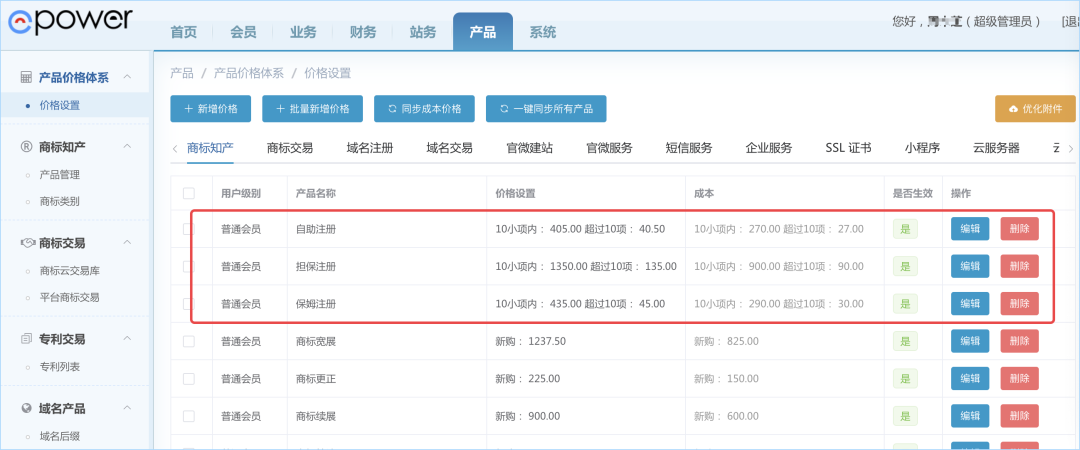This screenshot has width=1080, height=450.
Task: Click the 商标知产 registered-mark sidebar icon
Action: point(27,147)
